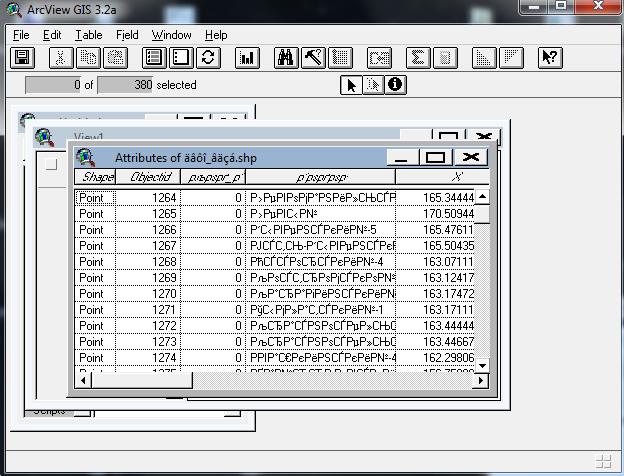This screenshot has height=476, width=624.
Task: Select the Point cell of row 1264
Action: (95, 198)
